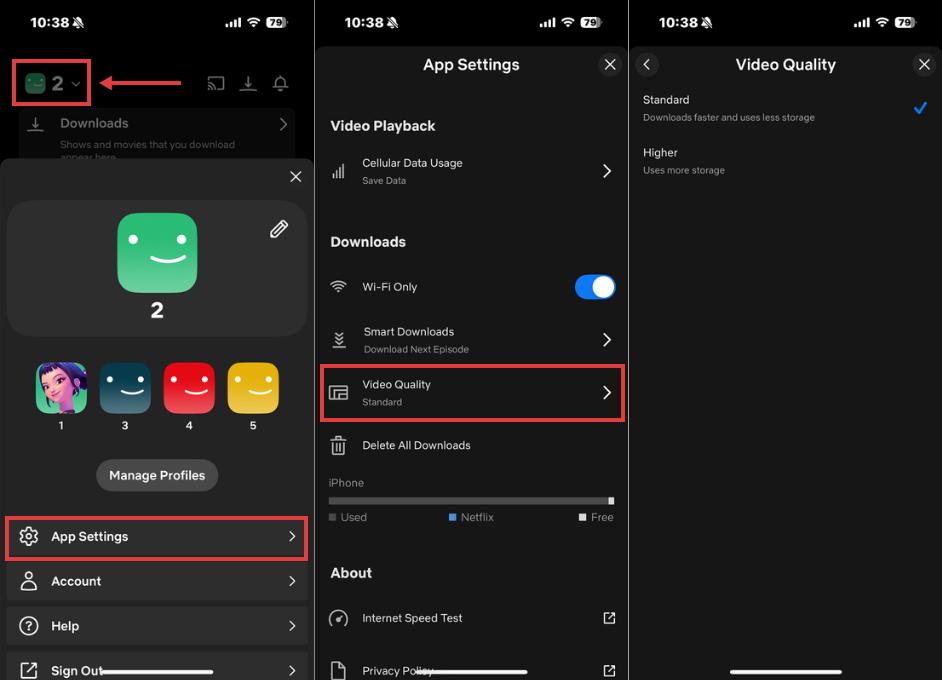Click the Account person icon

pos(28,581)
